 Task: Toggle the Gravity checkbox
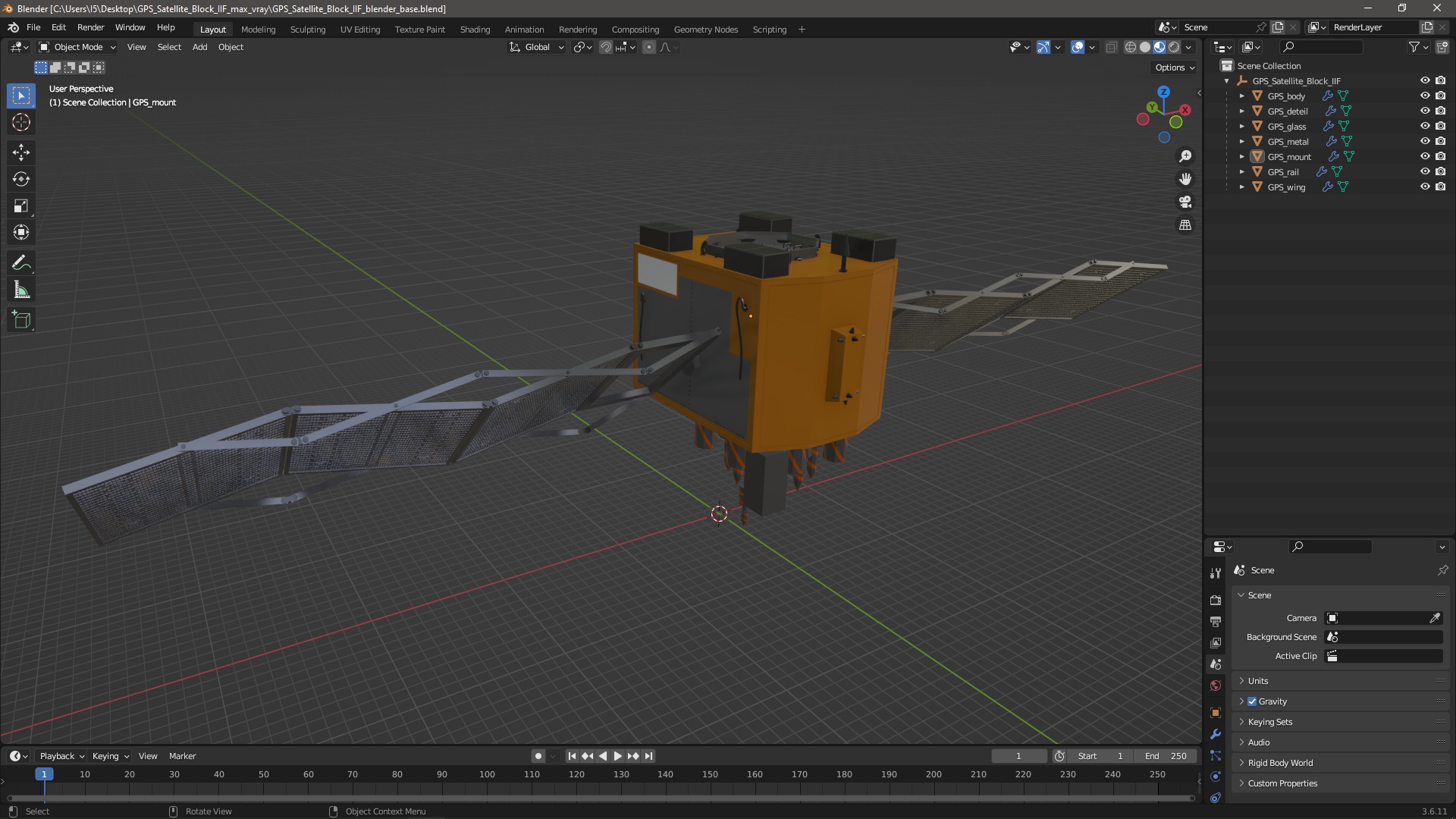1252,701
